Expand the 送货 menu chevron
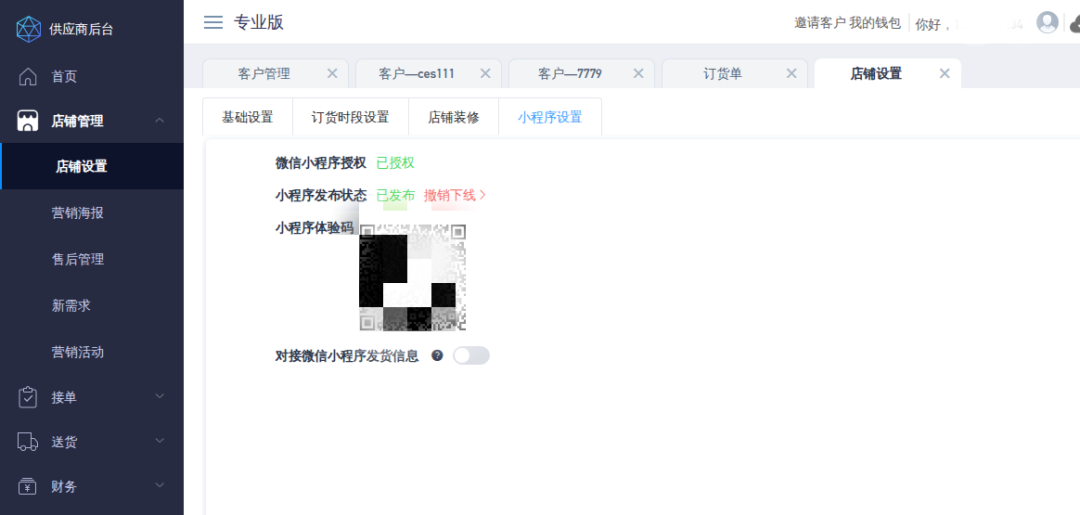1080x515 pixels. point(160,441)
